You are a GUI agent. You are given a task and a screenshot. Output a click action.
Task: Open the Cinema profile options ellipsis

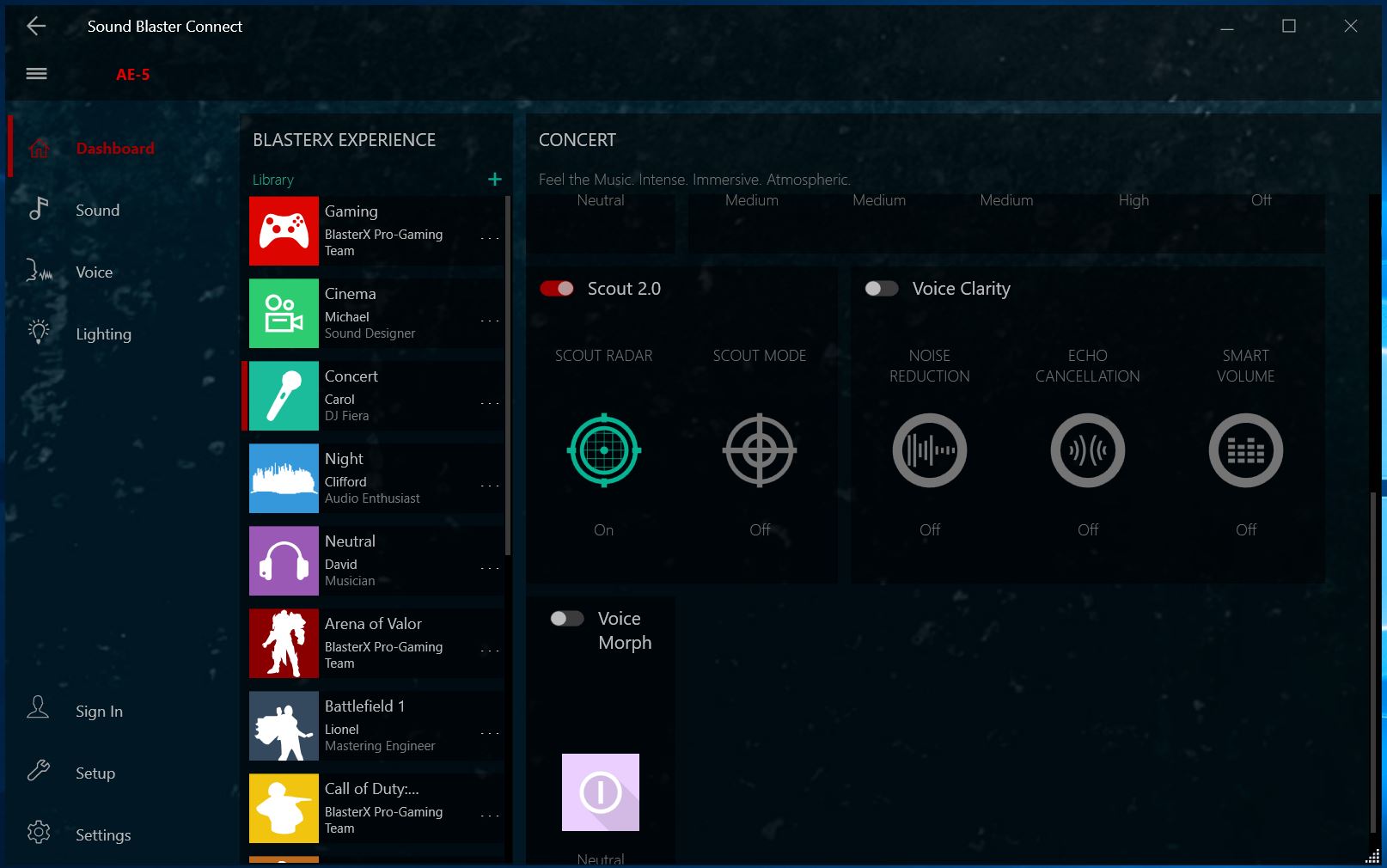490,320
